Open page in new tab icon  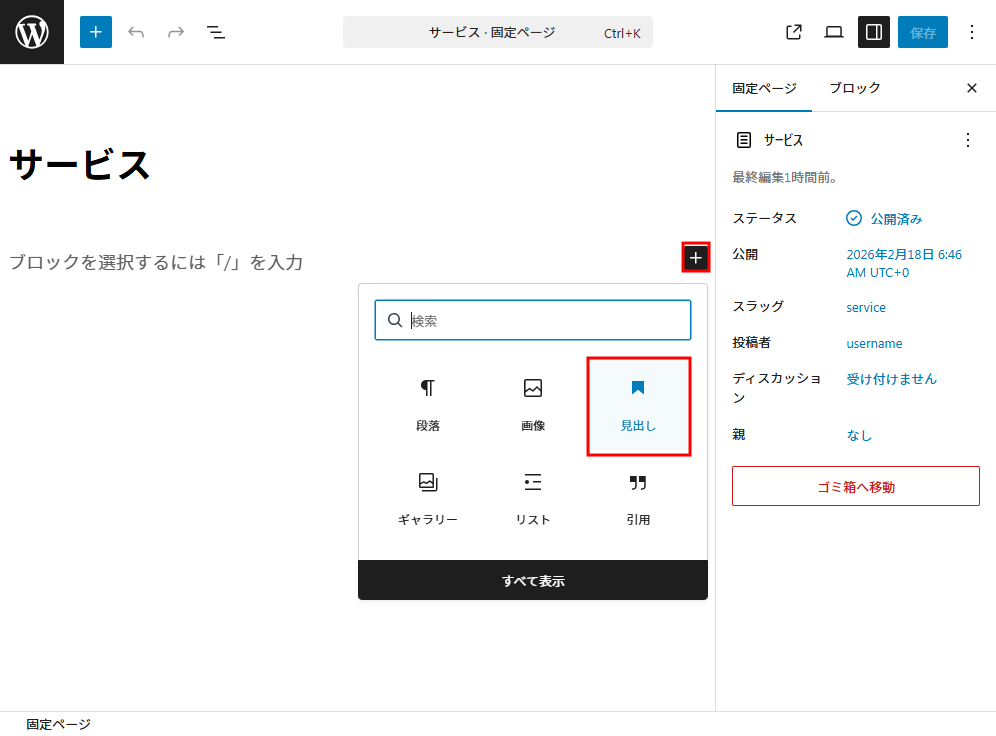pyautogui.click(x=794, y=32)
